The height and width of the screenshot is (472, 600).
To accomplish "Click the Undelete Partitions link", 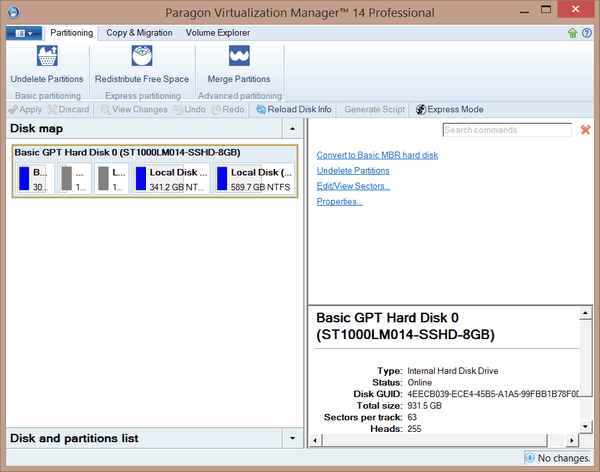I will pos(353,171).
